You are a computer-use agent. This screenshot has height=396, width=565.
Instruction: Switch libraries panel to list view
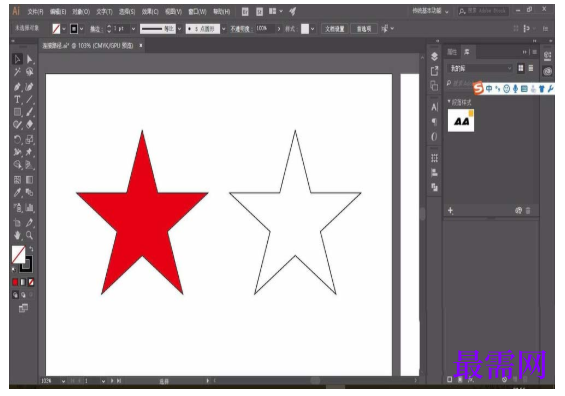(x=531, y=68)
